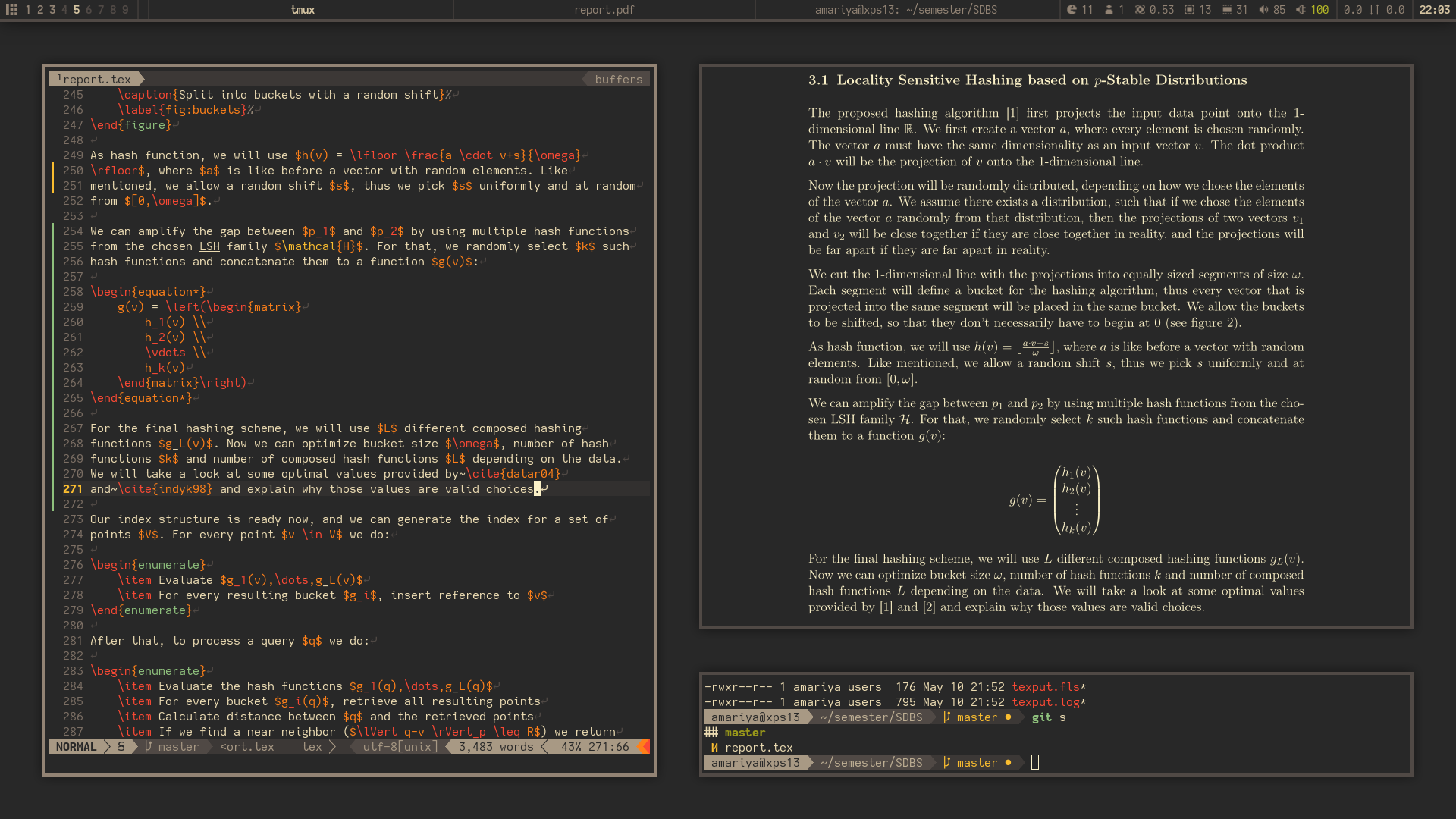Image resolution: width=1456 pixels, height=819 pixels.
Task: Click the report.tex buffer tab
Action: coord(96,80)
